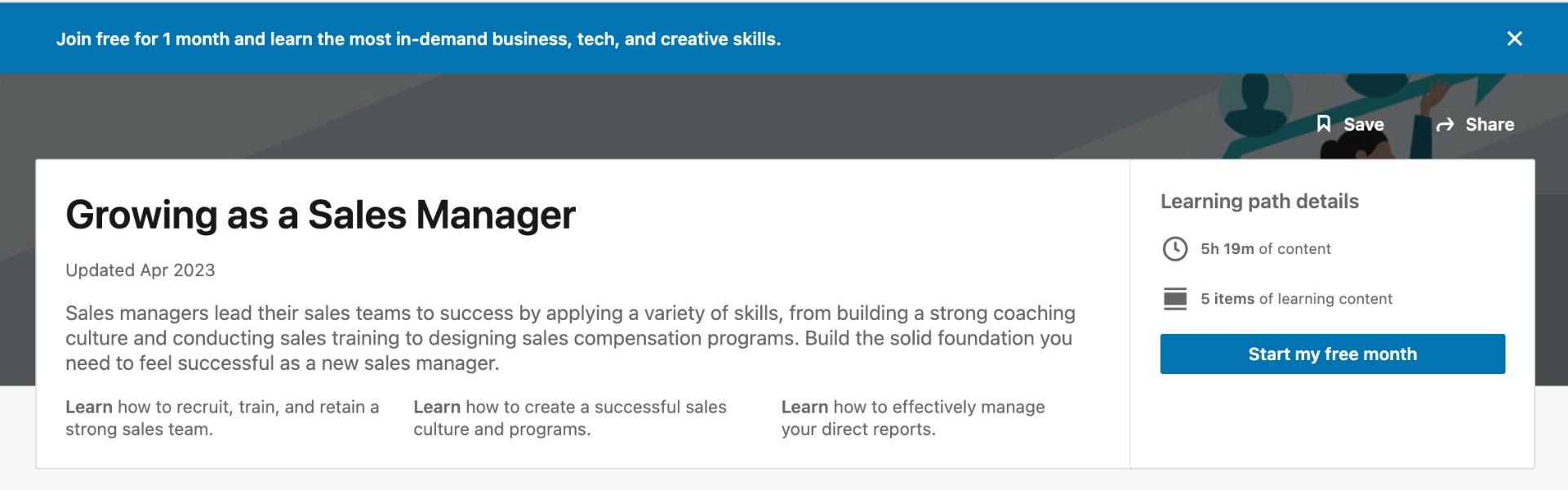
Task: Click the learning content stack icon
Action: click(x=1176, y=298)
